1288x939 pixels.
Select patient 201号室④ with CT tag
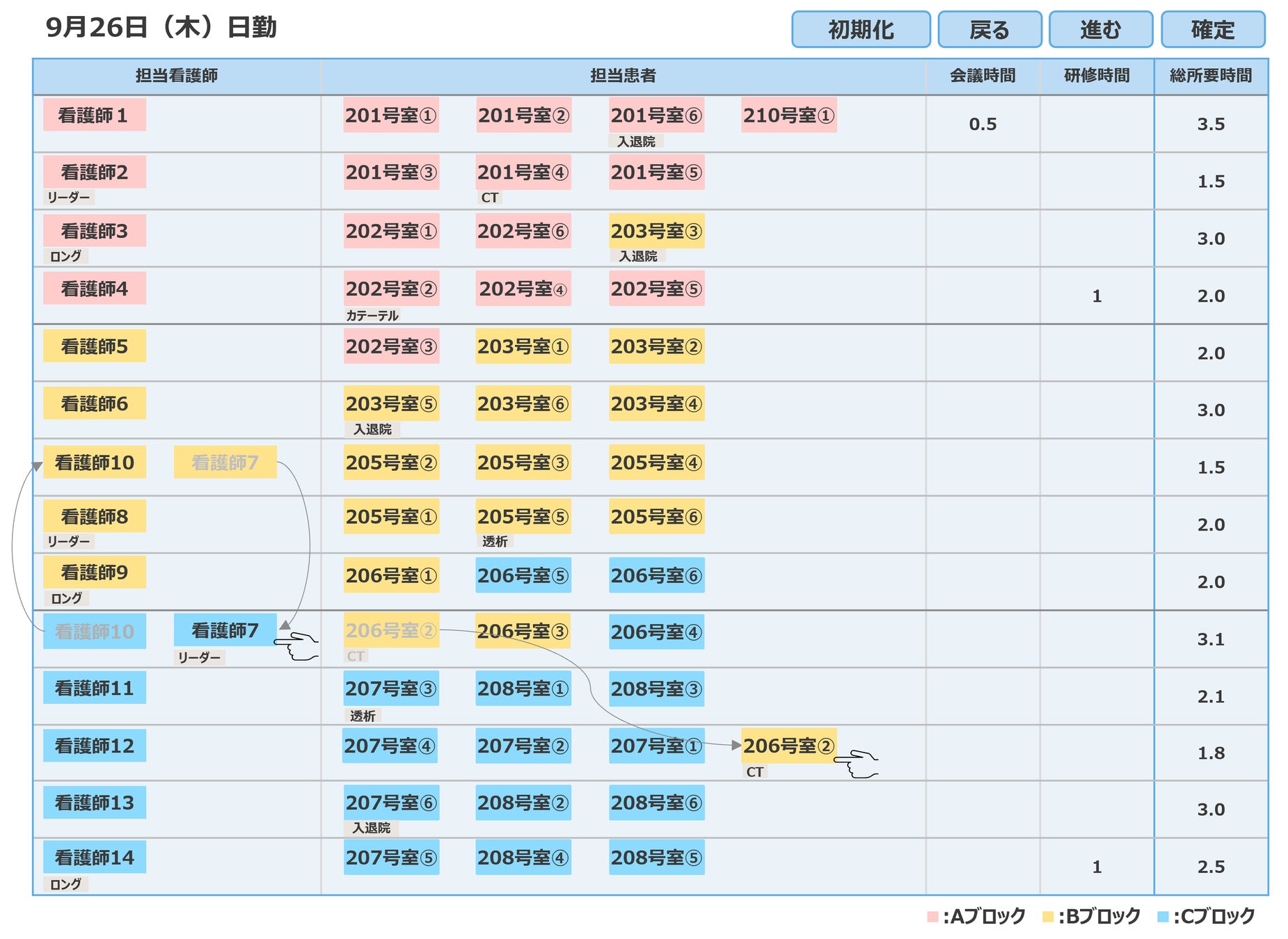[x=524, y=172]
